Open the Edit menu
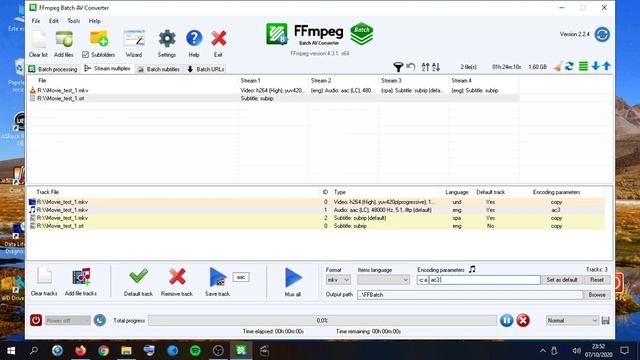Image resolution: width=640 pixels, height=360 pixels. [x=53, y=21]
